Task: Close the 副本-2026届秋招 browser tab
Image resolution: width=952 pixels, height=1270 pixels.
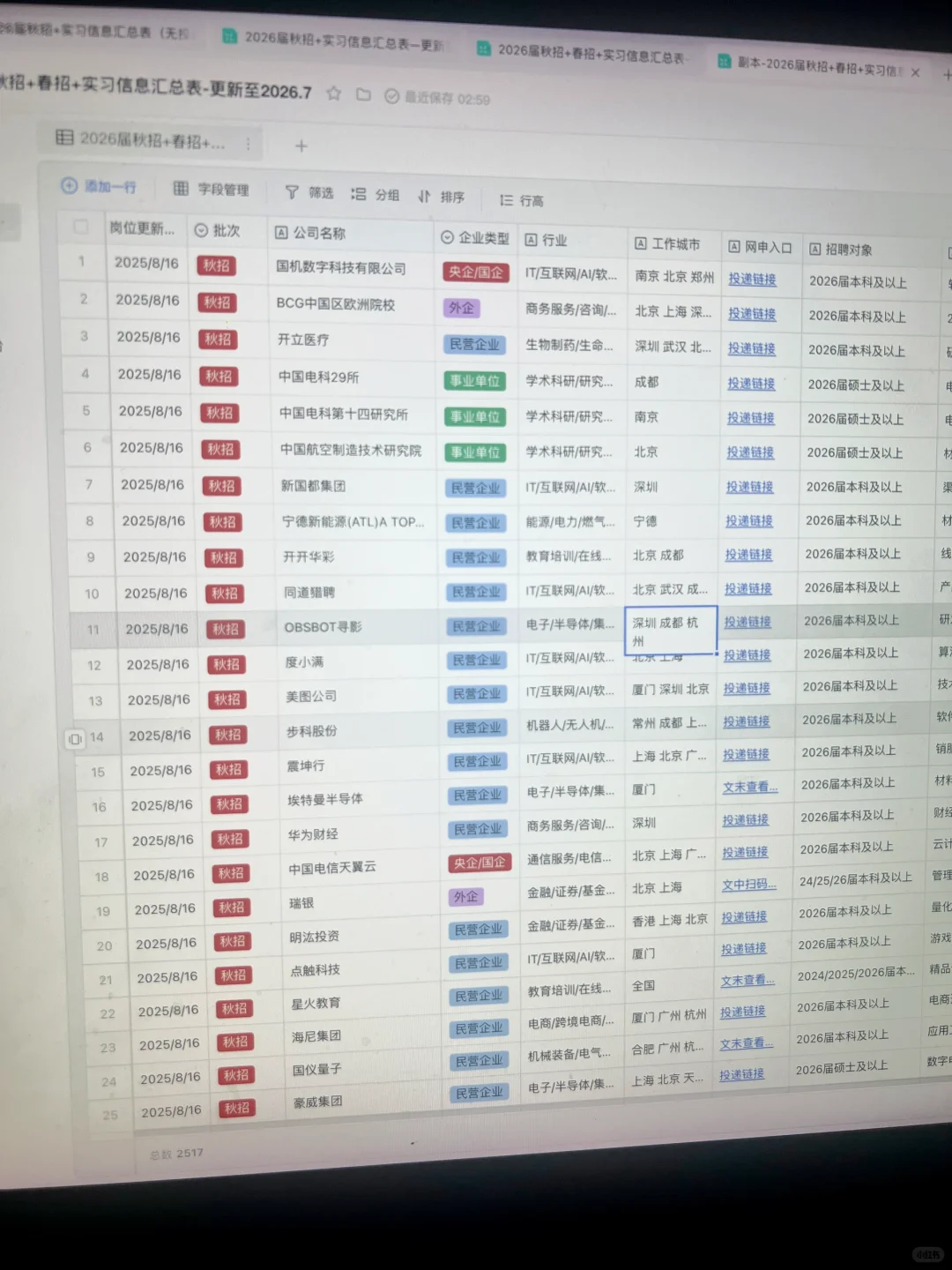Action: pyautogui.click(x=915, y=72)
